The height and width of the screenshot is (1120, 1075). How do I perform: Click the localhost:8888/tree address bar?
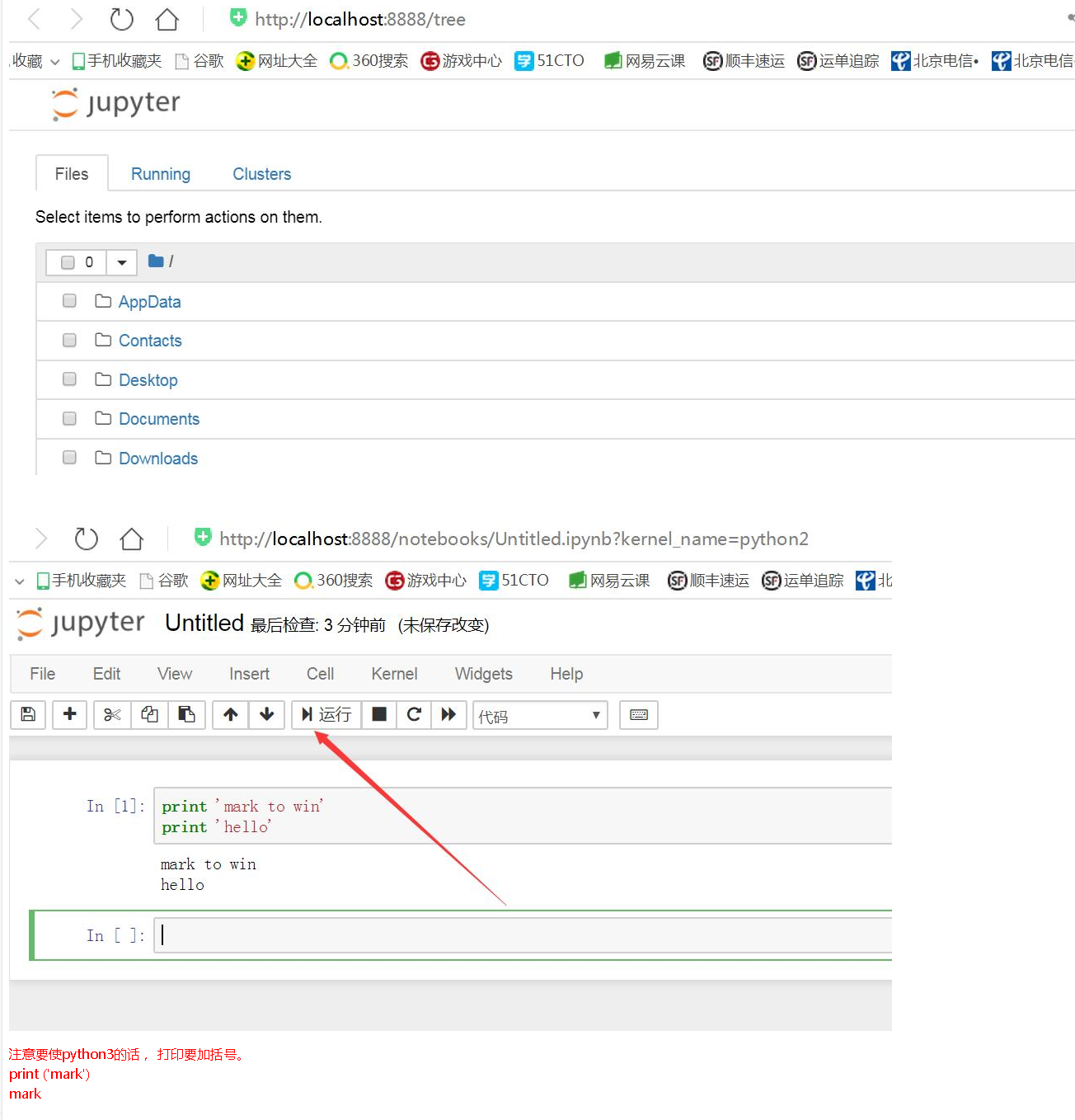coord(360,19)
